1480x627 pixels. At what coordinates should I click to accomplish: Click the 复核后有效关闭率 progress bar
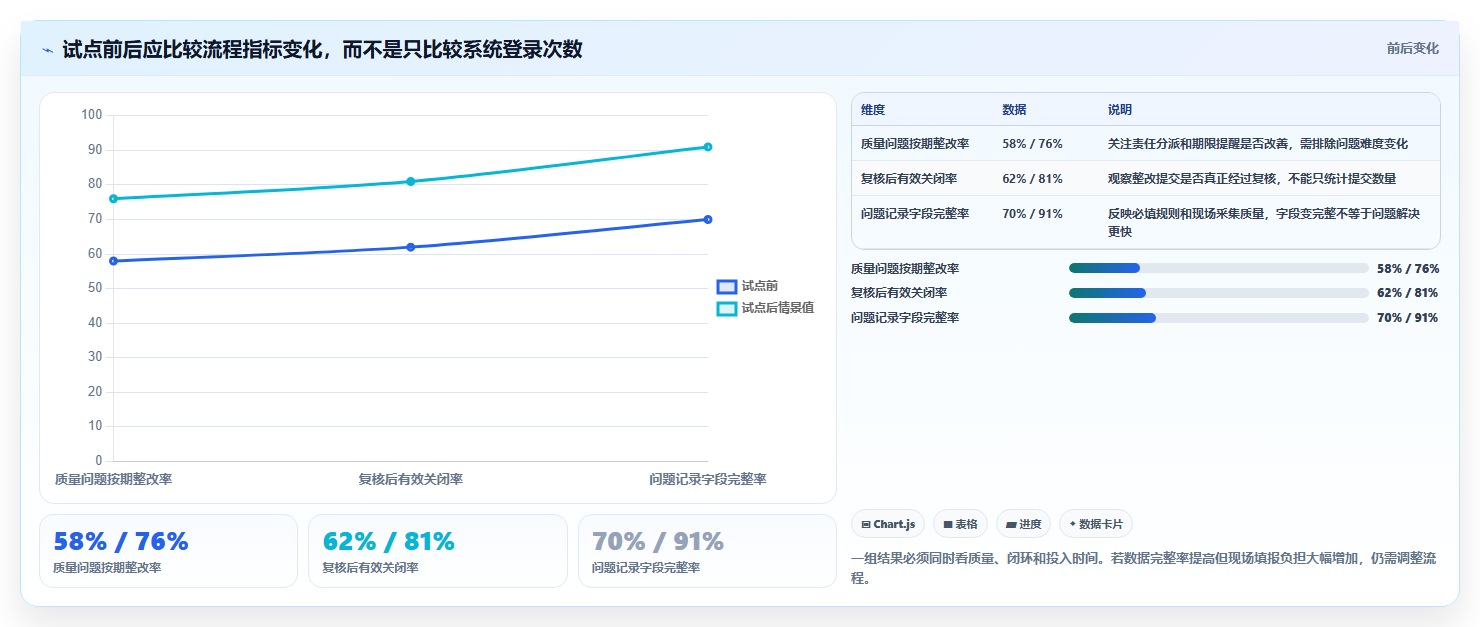click(x=1218, y=293)
